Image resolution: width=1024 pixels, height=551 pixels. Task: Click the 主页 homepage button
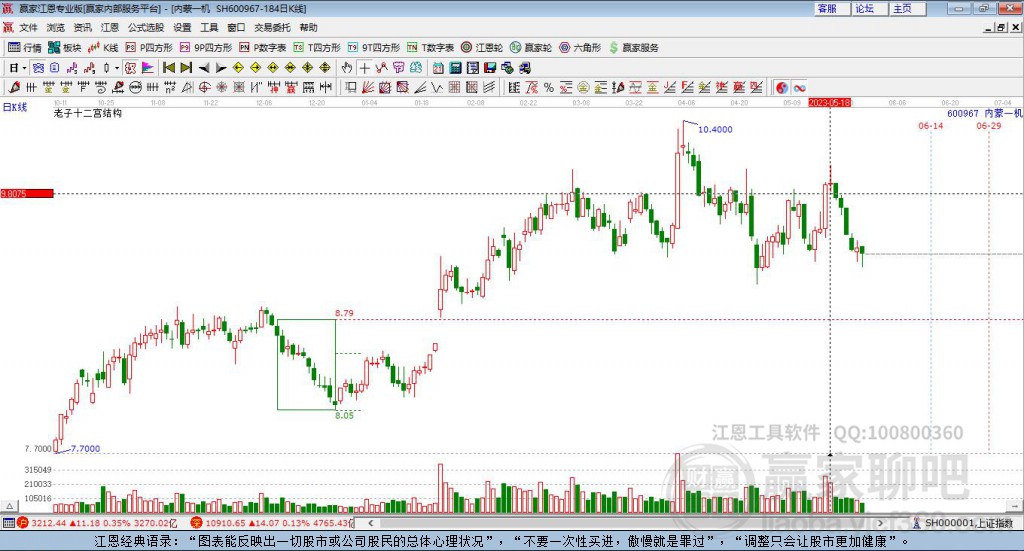click(908, 8)
